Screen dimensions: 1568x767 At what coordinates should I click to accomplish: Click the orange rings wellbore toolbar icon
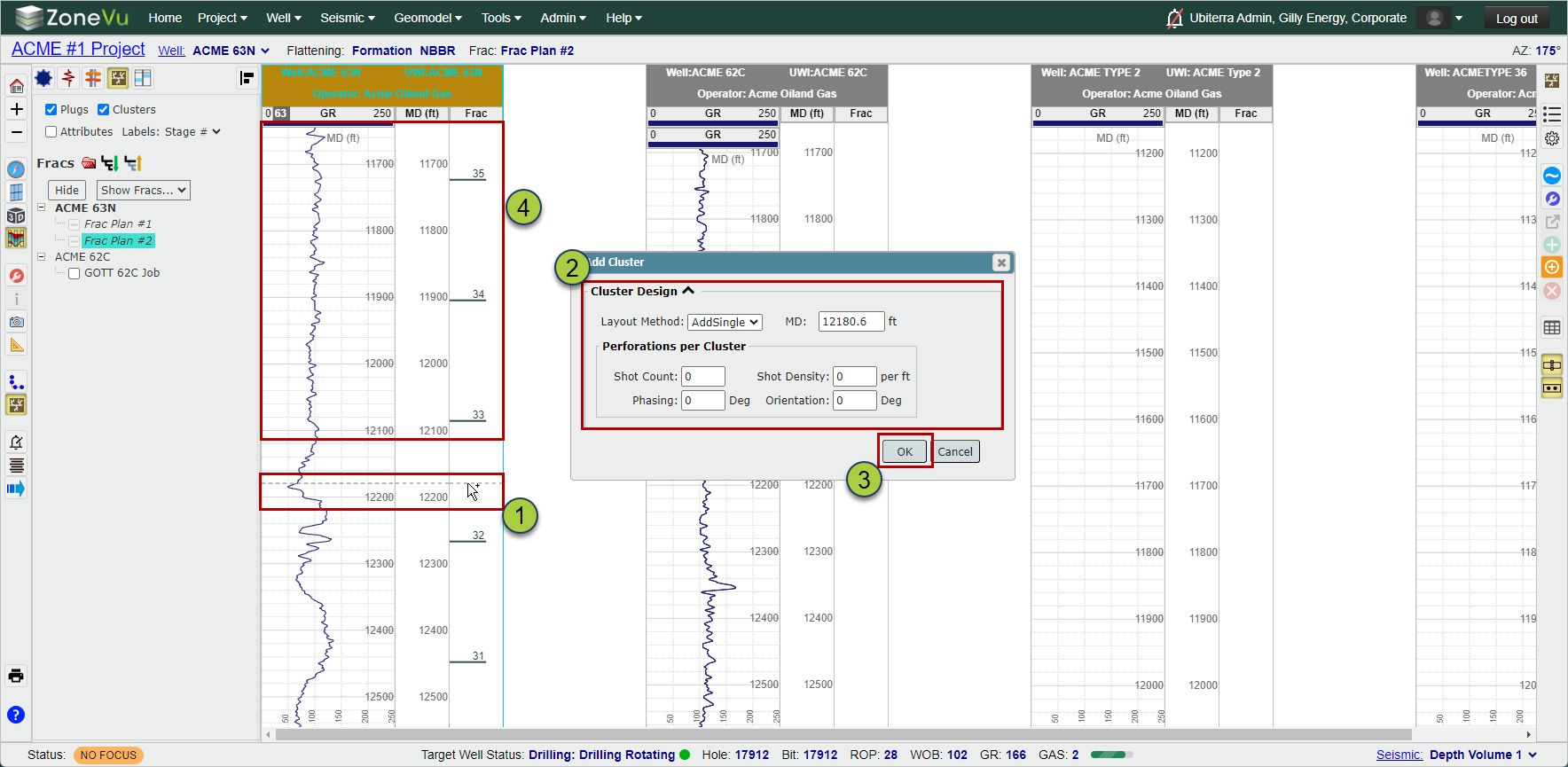[93, 78]
